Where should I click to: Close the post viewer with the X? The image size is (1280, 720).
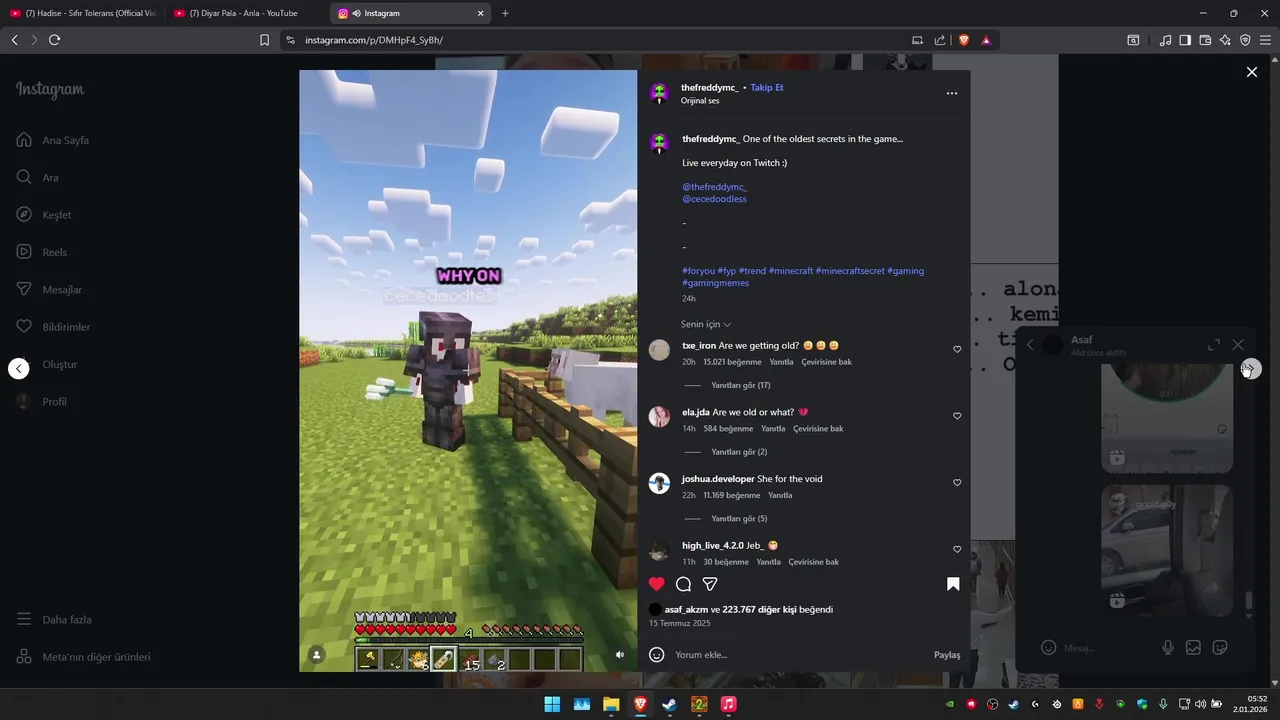(1251, 72)
